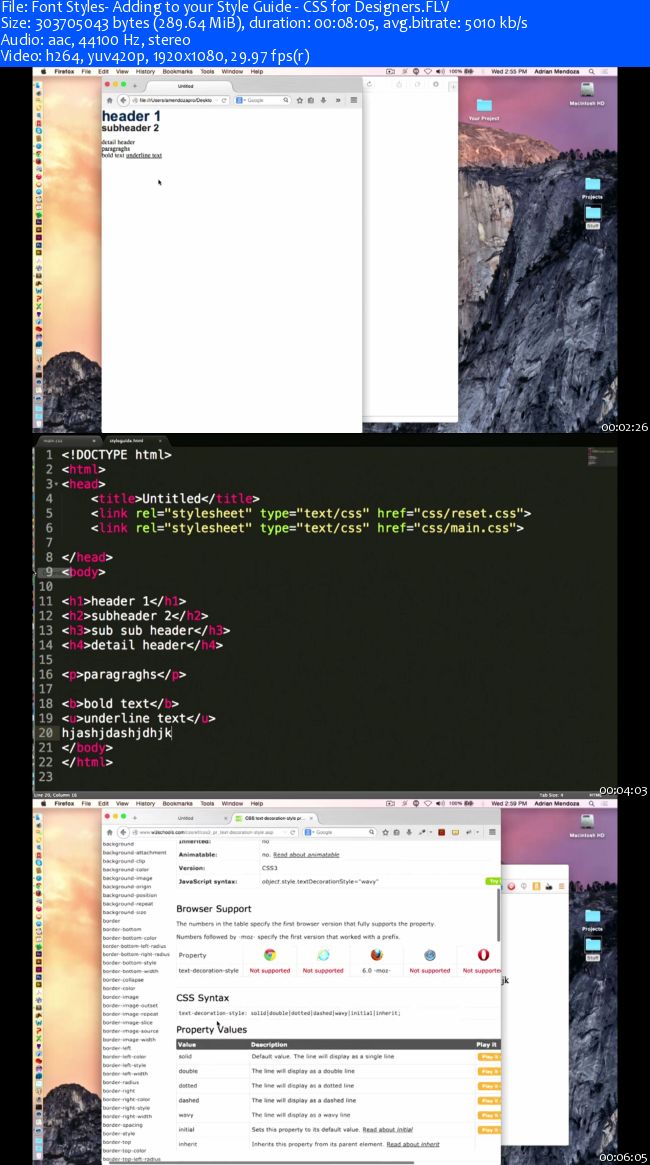The width and height of the screenshot is (650, 1165).
Task: Click 'Play it' for the solid value
Action: 489,1057
